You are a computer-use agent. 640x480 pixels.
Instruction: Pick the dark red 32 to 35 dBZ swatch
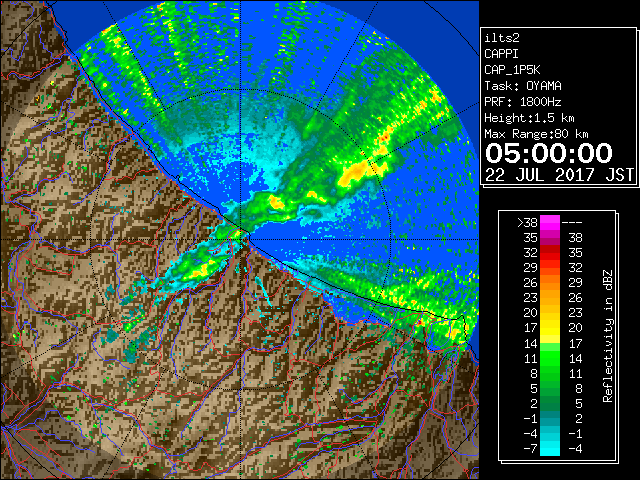tap(550, 252)
